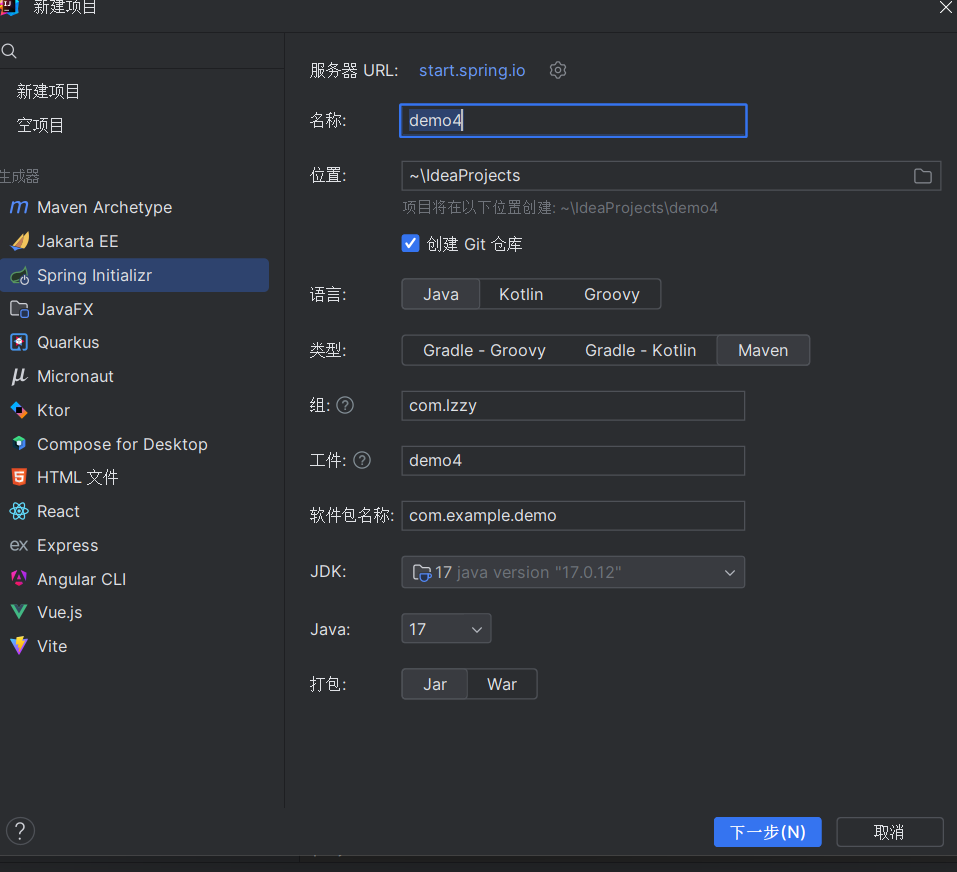Choose Maven project type

coord(763,350)
